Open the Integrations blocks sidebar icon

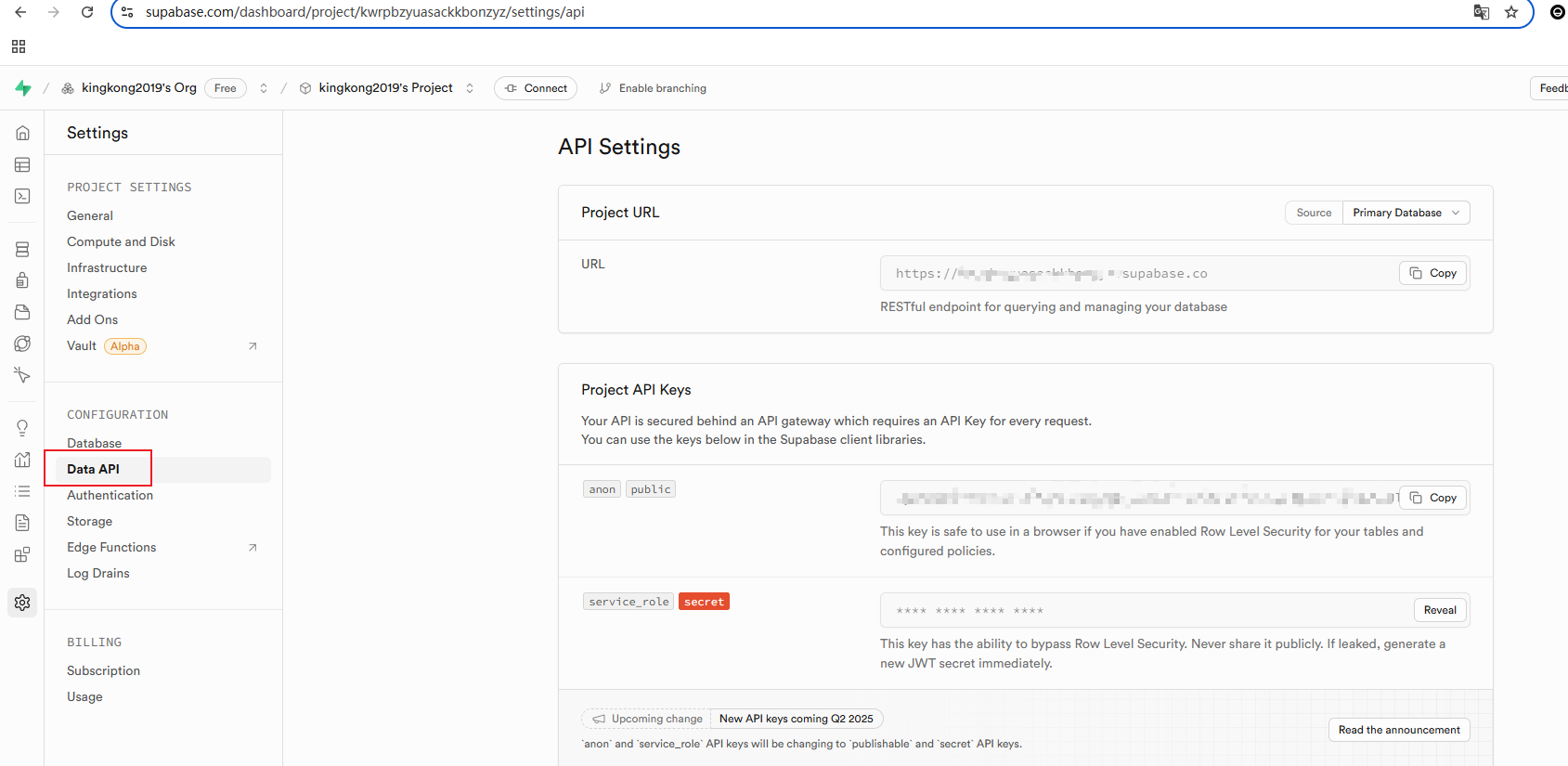(22, 554)
